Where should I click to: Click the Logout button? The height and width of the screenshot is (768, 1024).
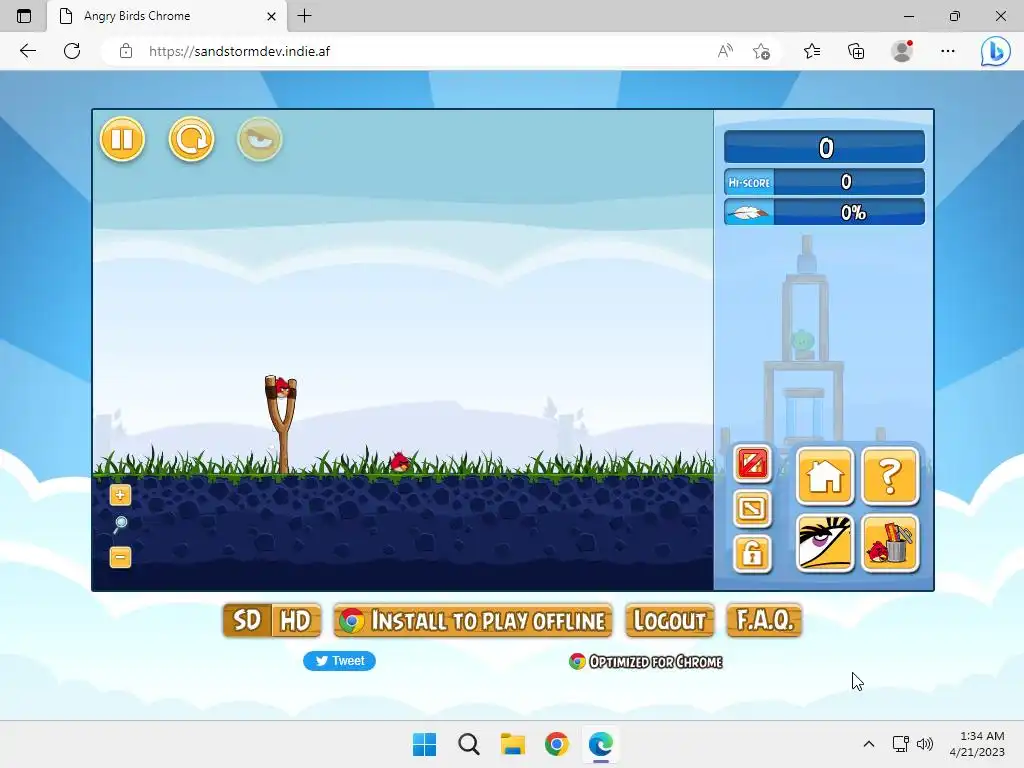pyautogui.click(x=669, y=620)
